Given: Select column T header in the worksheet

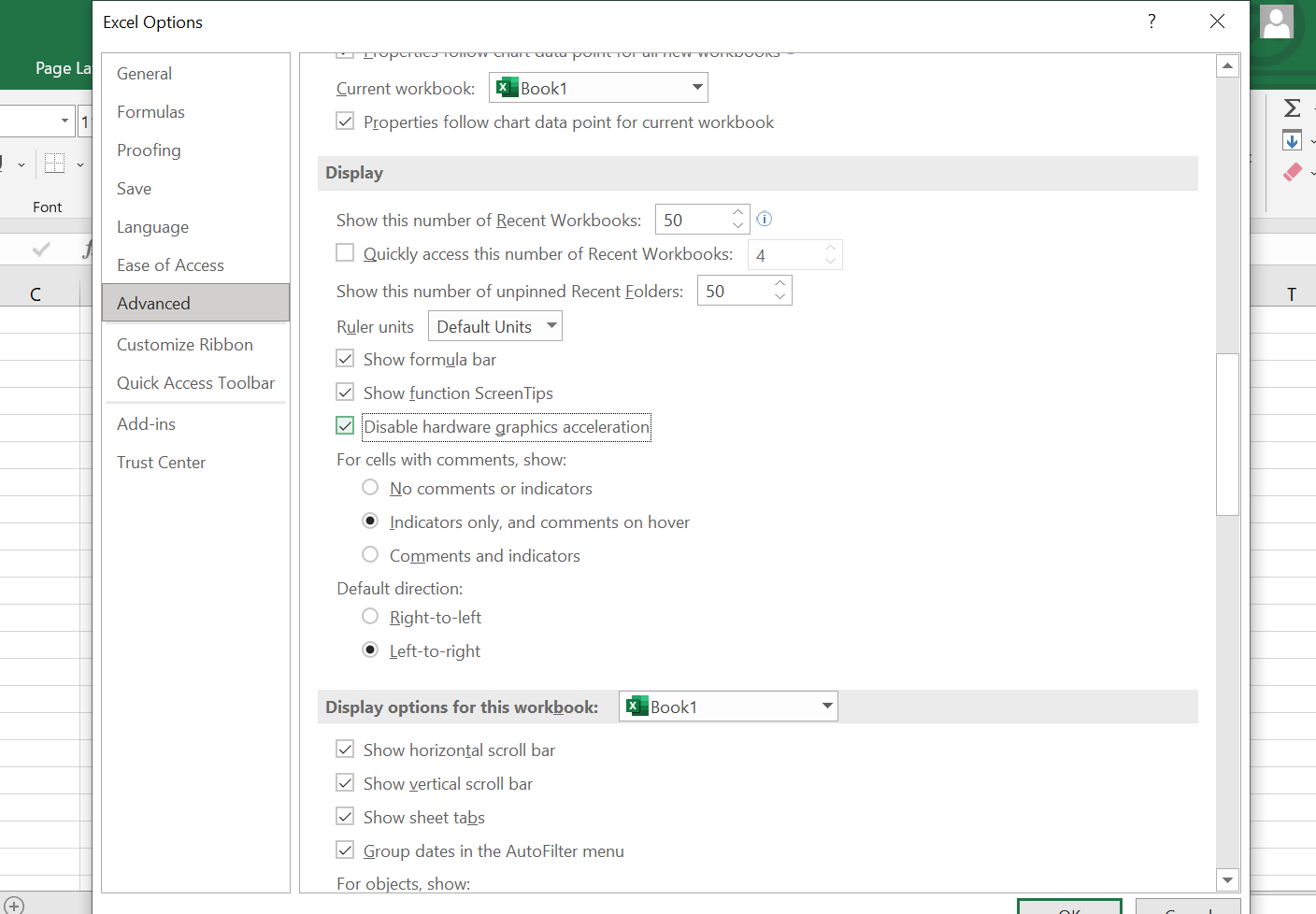Looking at the screenshot, I should [x=1291, y=294].
